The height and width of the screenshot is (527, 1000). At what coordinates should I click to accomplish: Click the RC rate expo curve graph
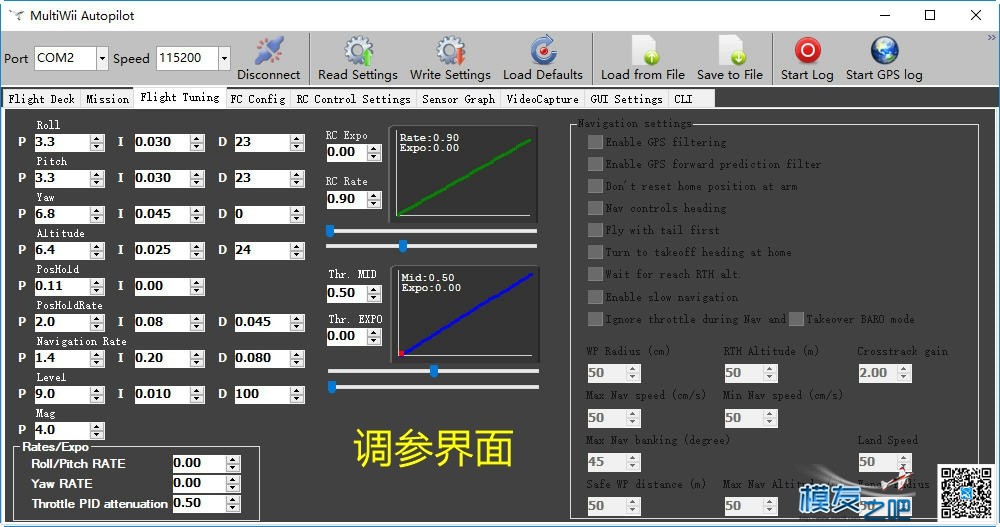pyautogui.click(x=464, y=174)
